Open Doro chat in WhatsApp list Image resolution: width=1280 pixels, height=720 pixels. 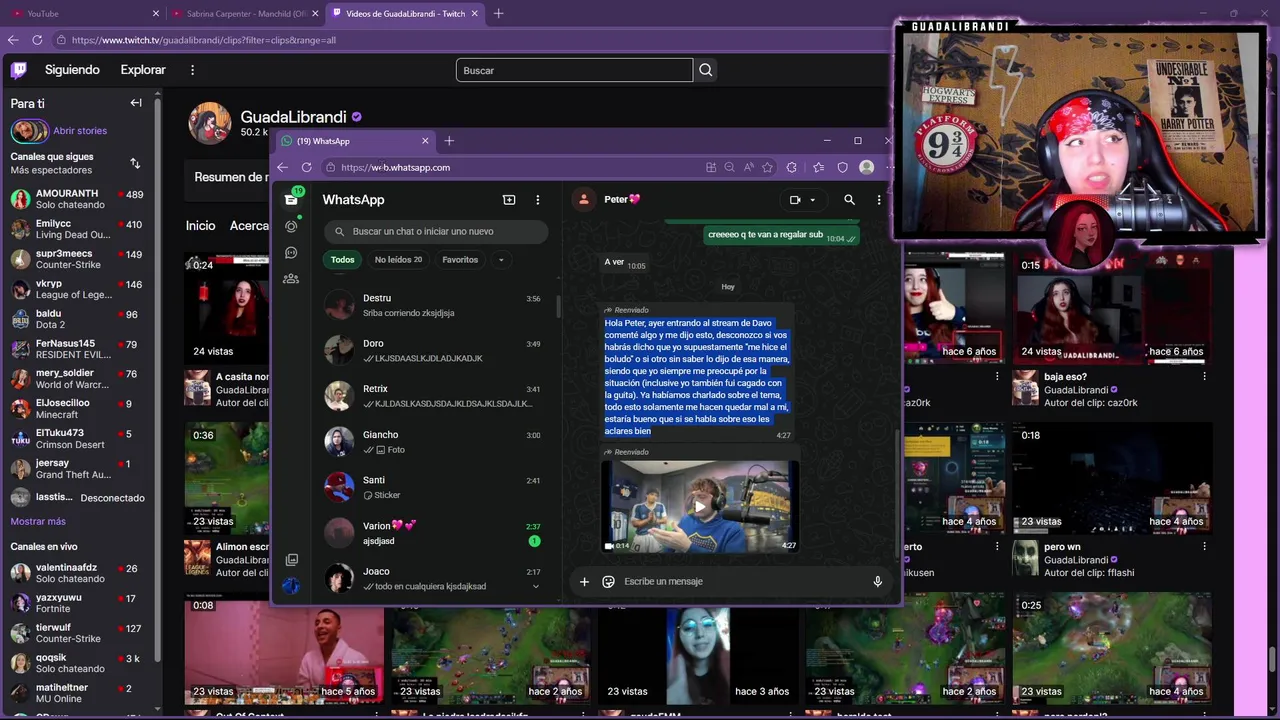click(x=435, y=350)
